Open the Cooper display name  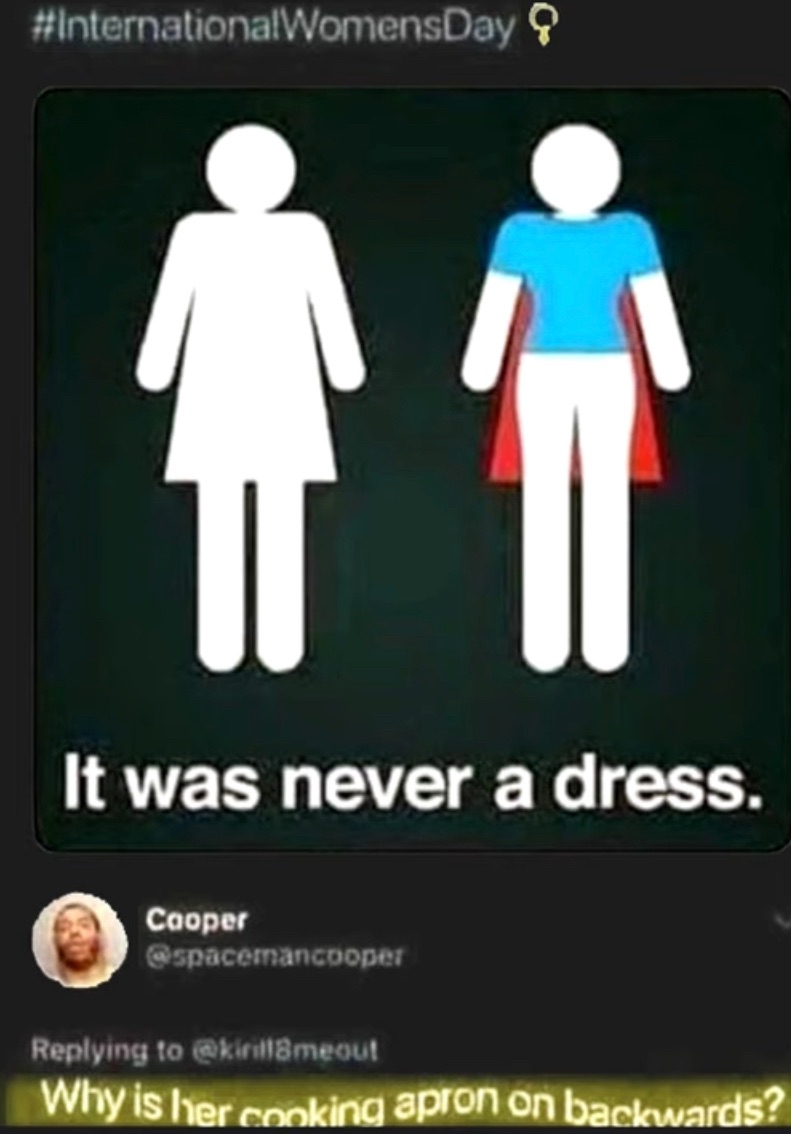197,921
